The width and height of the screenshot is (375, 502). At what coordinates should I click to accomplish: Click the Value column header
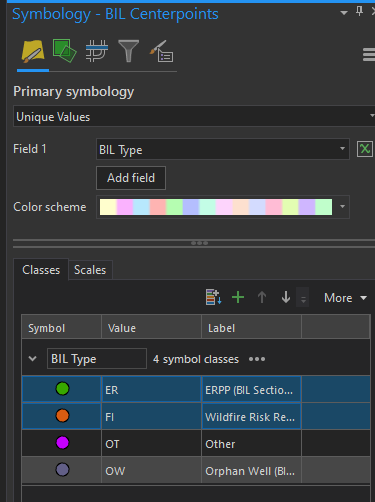pyautogui.click(x=151, y=328)
